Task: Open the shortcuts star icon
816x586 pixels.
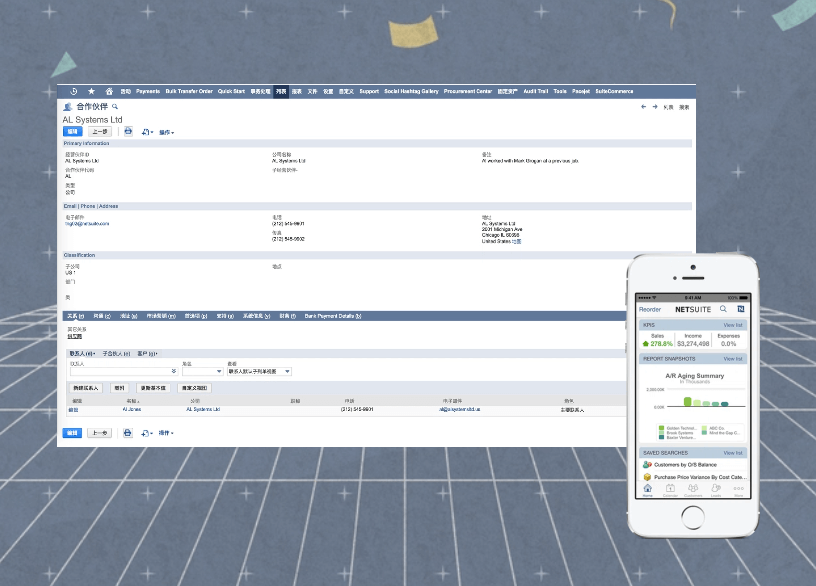Action: tap(92, 91)
